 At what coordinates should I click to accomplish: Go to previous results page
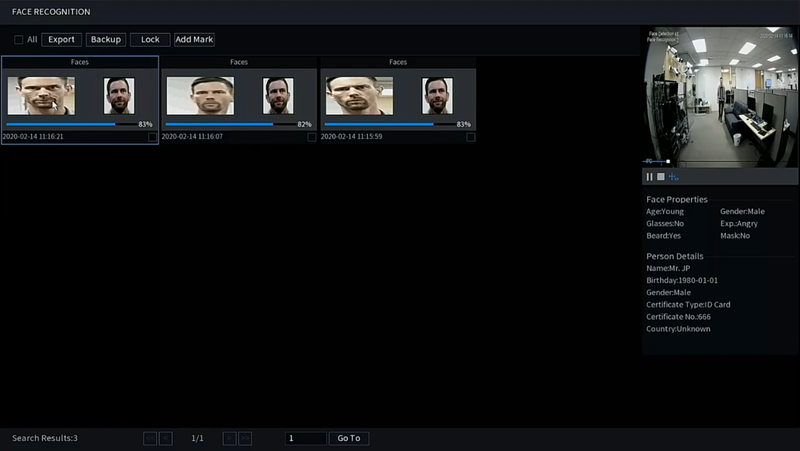[x=166, y=438]
